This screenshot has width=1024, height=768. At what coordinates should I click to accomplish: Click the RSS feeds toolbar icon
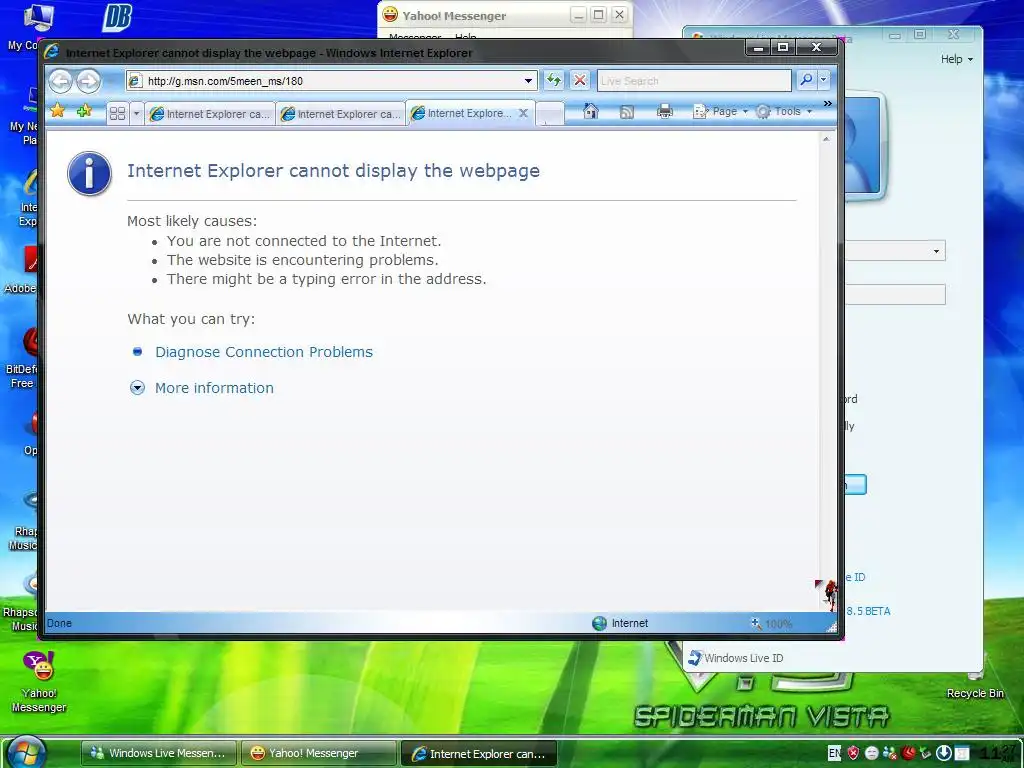pos(626,112)
